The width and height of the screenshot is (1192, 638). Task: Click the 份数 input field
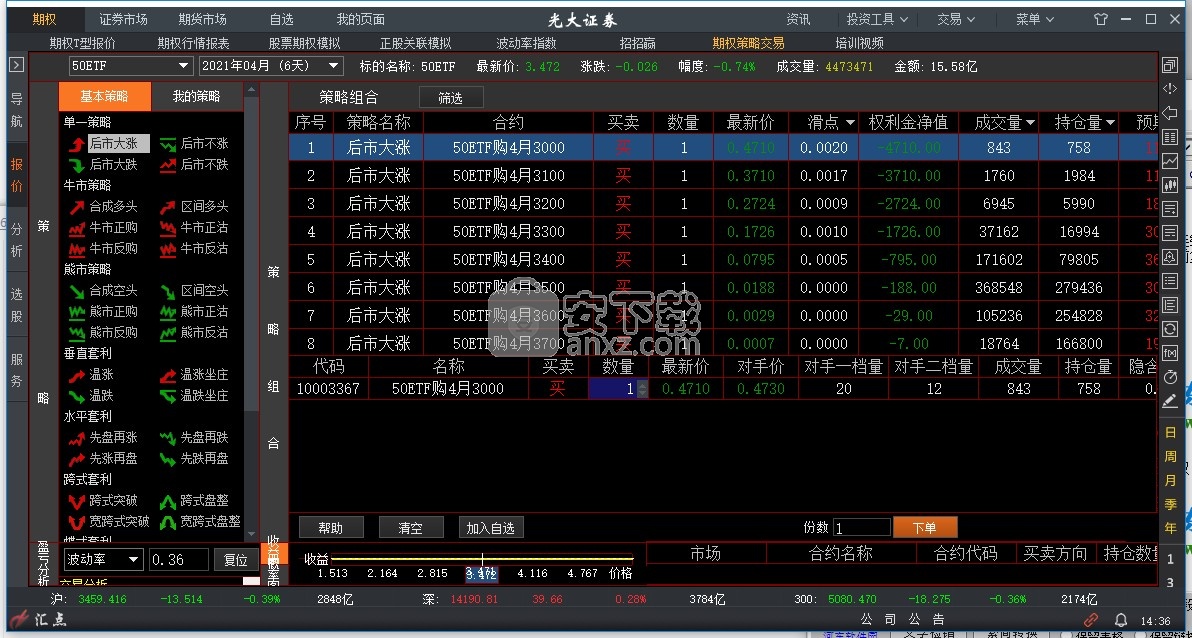(862, 527)
